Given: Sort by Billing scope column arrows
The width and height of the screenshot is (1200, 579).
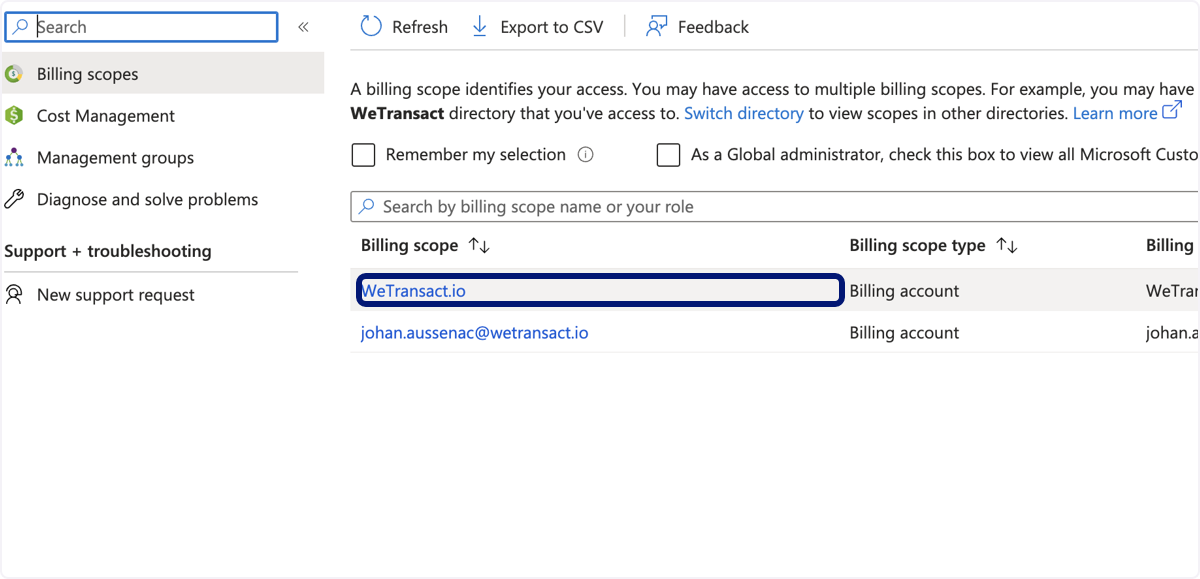Looking at the screenshot, I should (x=479, y=246).
